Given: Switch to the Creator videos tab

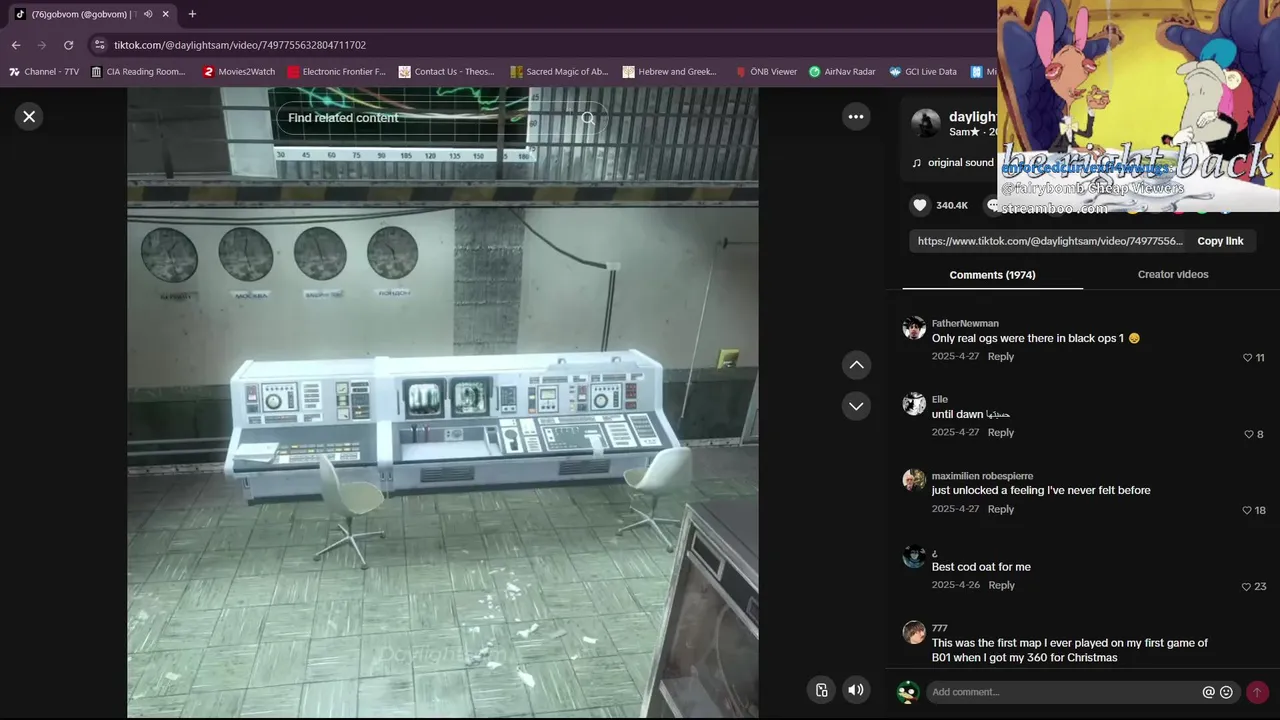Looking at the screenshot, I should 1173,274.
